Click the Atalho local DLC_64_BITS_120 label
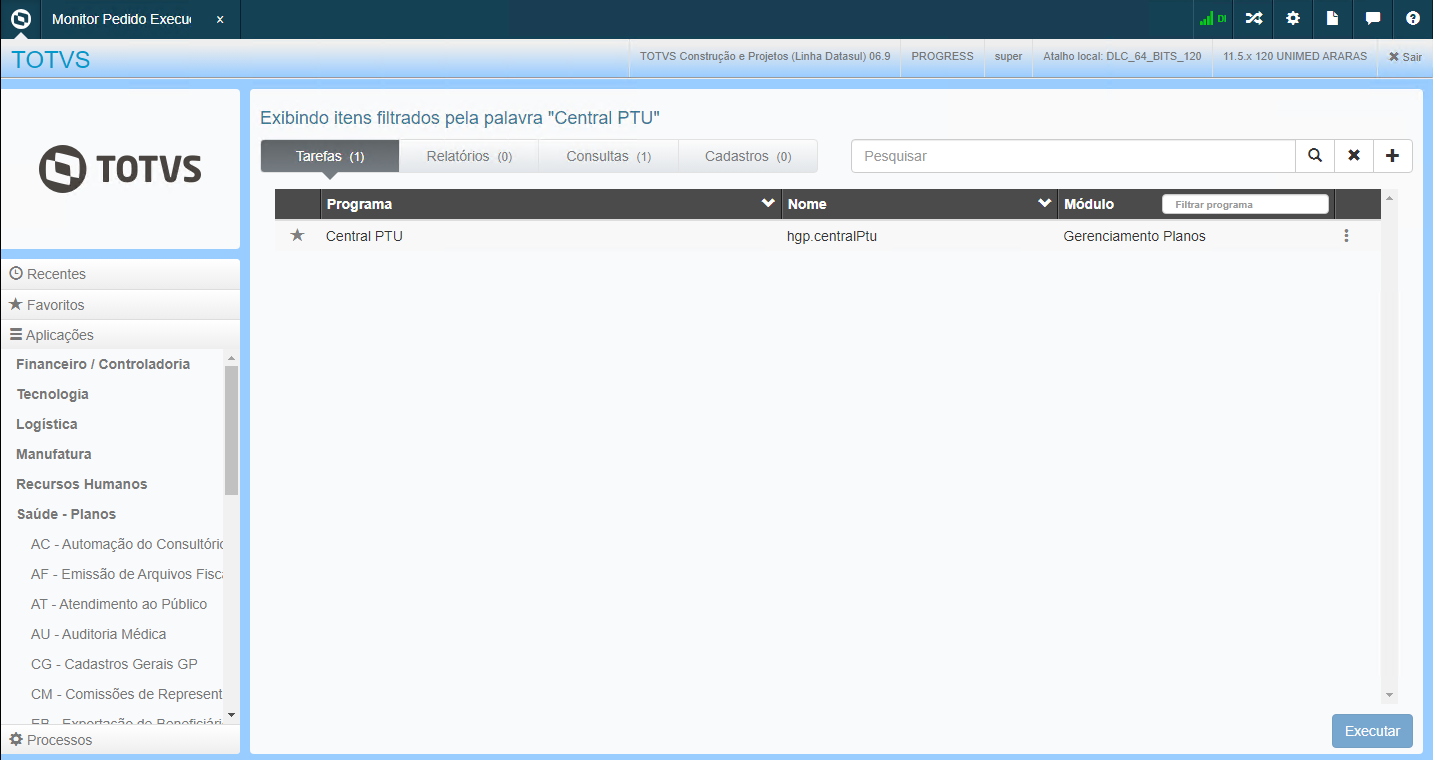 tap(1122, 57)
